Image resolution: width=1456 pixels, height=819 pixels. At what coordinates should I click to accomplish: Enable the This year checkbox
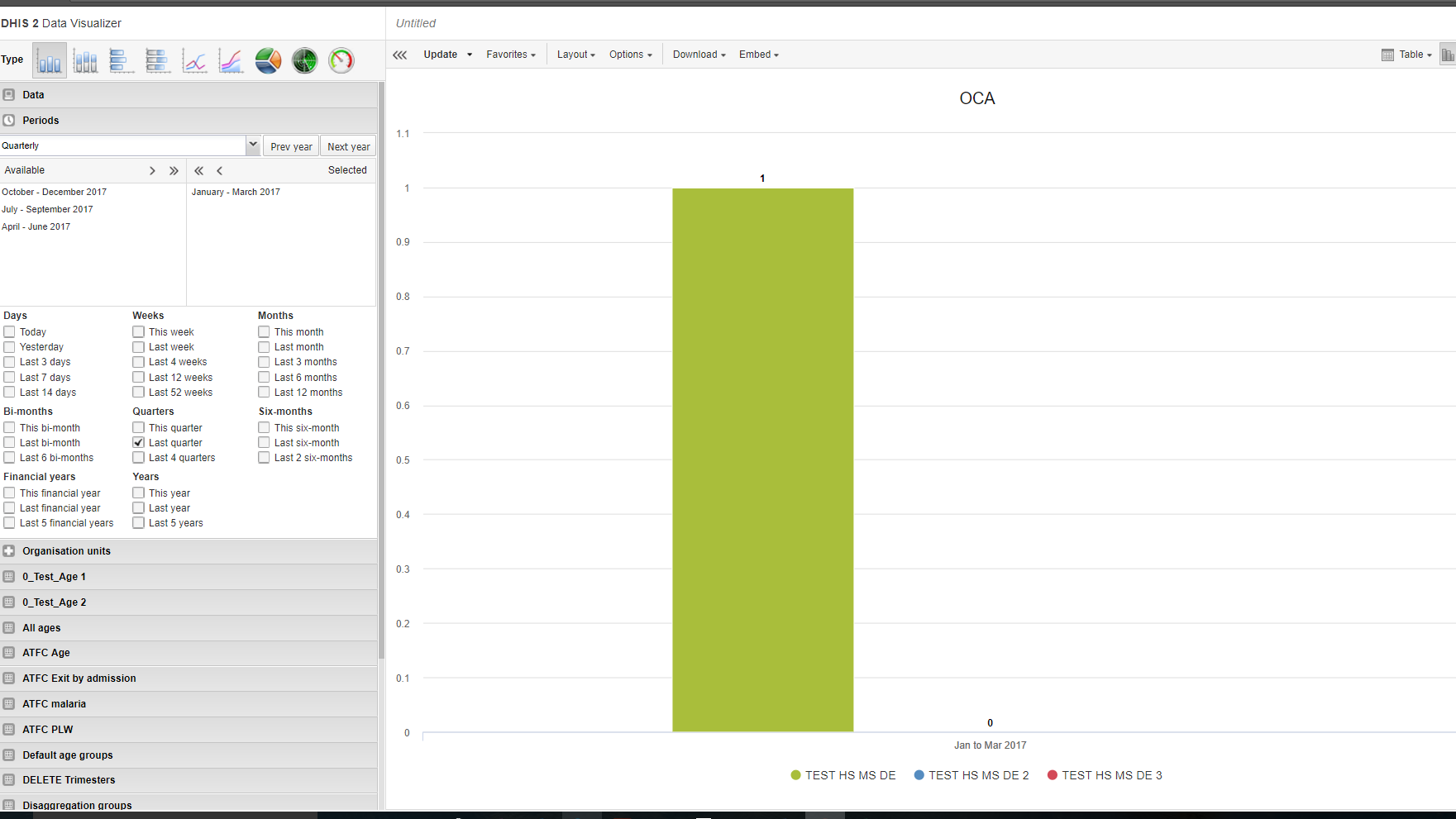[x=139, y=493]
